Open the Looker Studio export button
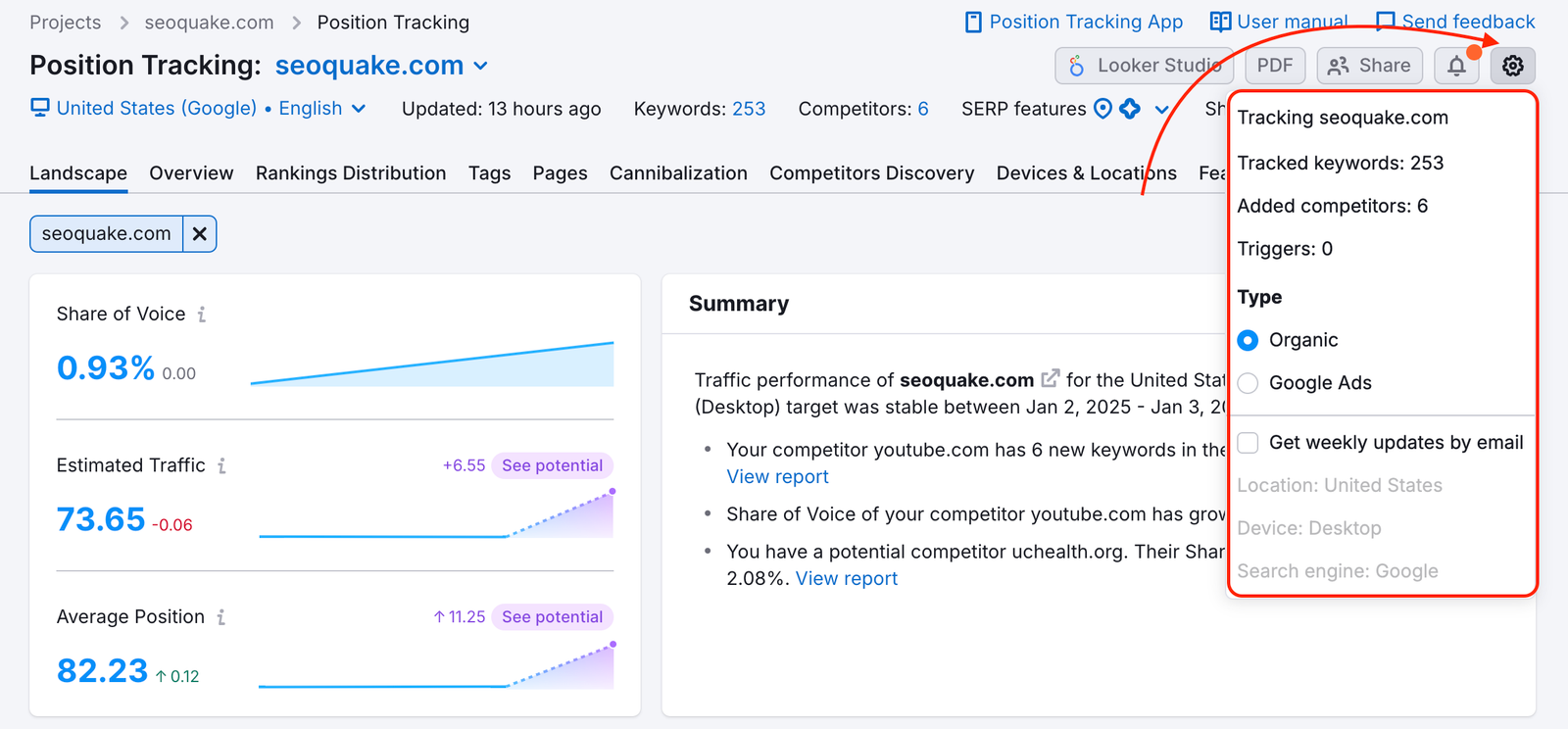This screenshot has width=1568, height=729. tap(1144, 66)
